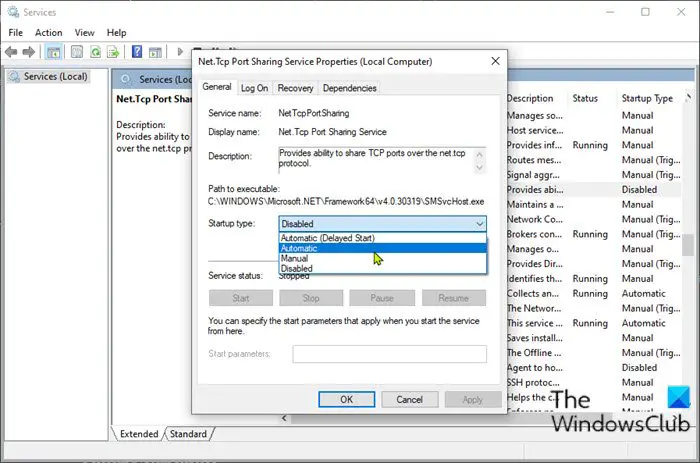Open the View menu
This screenshot has height=463, width=700.
(x=84, y=33)
